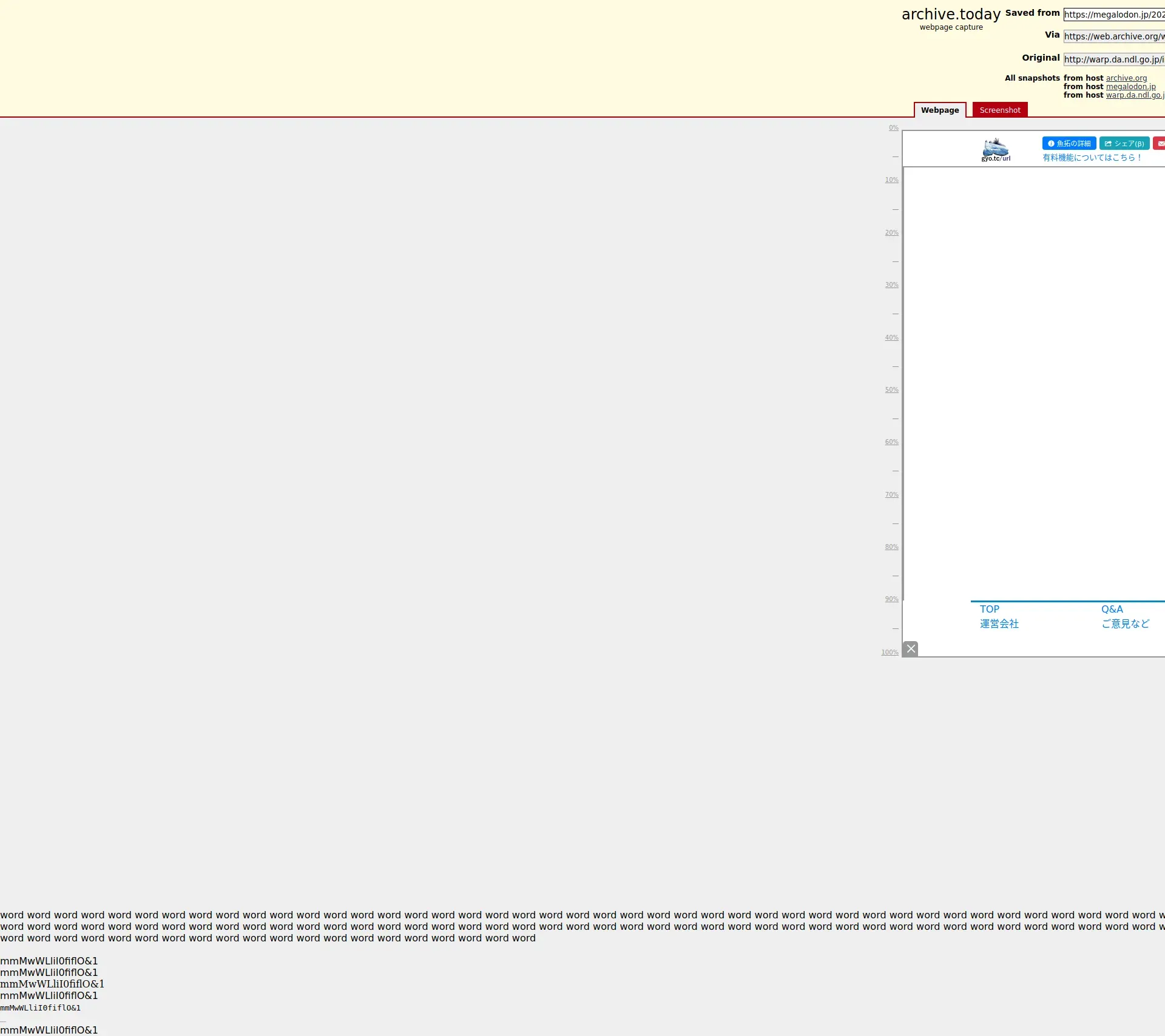
Task: Switch to the Screenshot tab
Action: (999, 110)
